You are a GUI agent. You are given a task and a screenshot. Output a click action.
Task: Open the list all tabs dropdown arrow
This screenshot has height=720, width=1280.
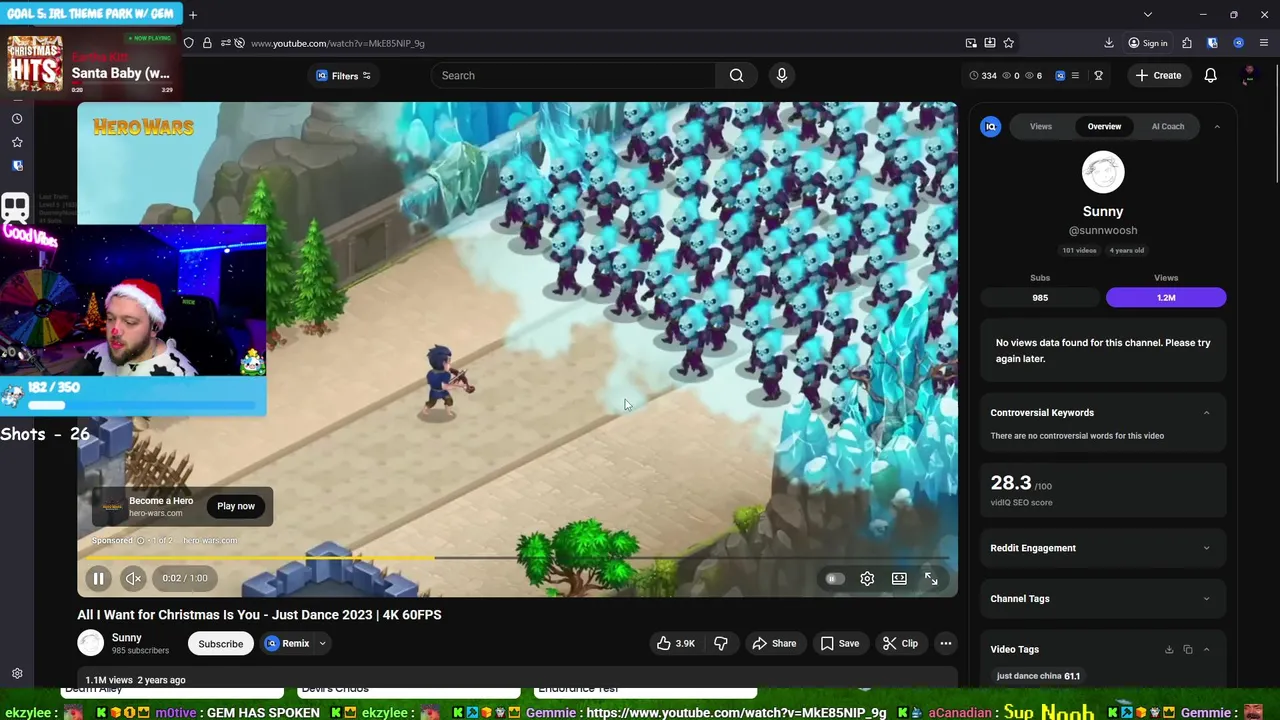(1148, 14)
